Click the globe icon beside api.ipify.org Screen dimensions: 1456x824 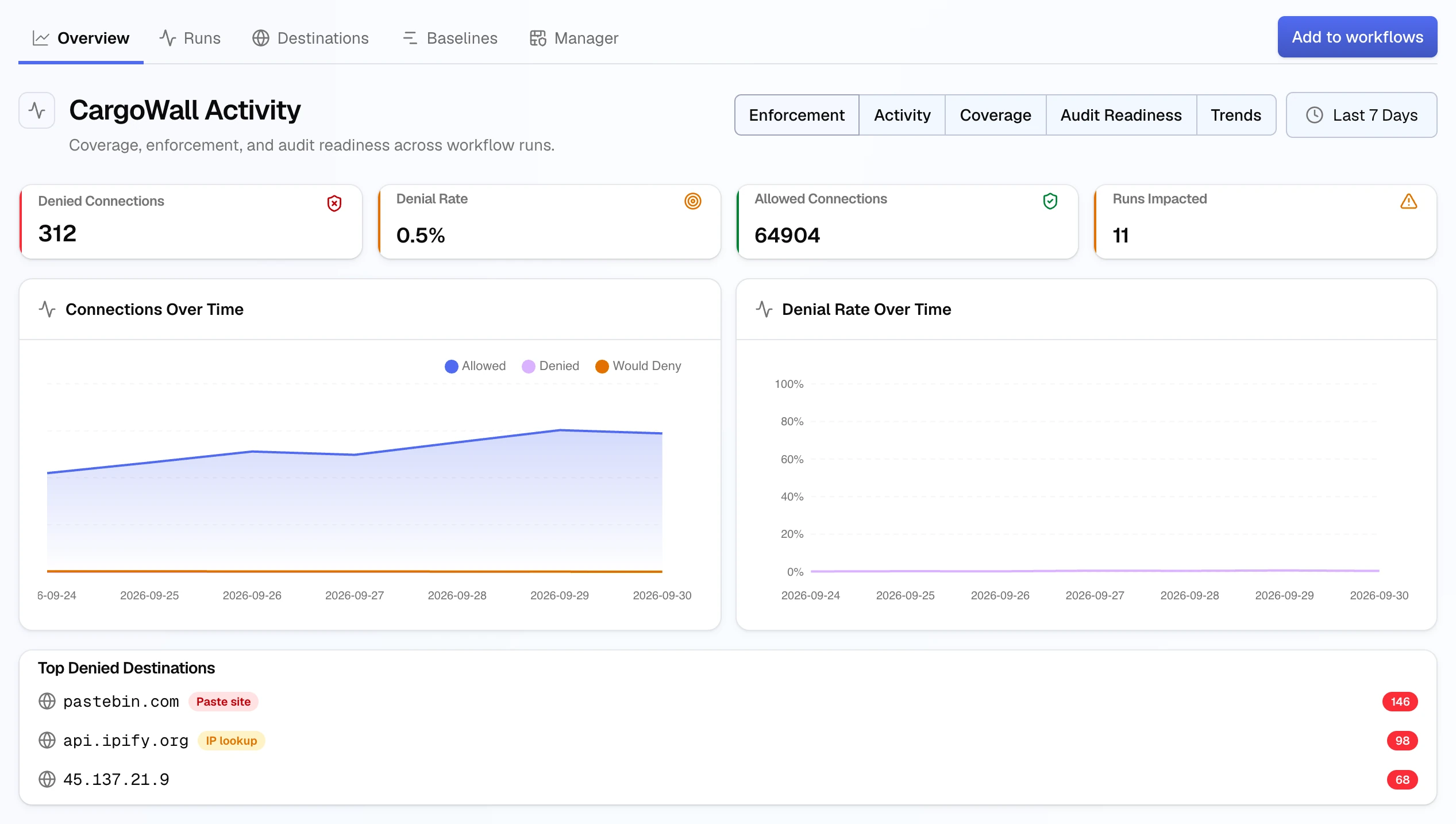[47, 741]
